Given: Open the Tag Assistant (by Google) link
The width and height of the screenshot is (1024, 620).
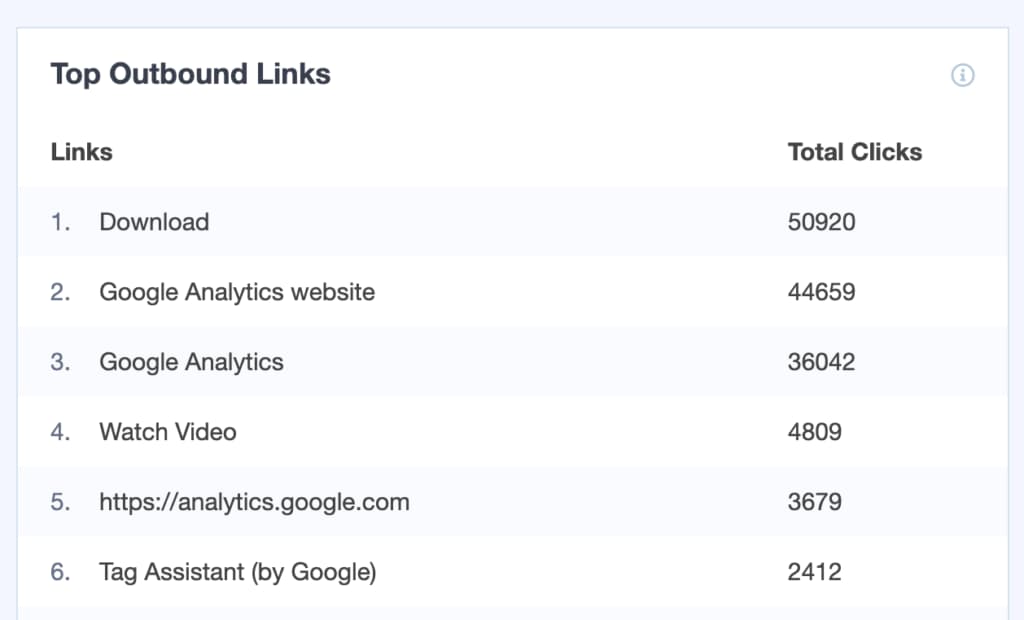Looking at the screenshot, I should pyautogui.click(x=237, y=572).
